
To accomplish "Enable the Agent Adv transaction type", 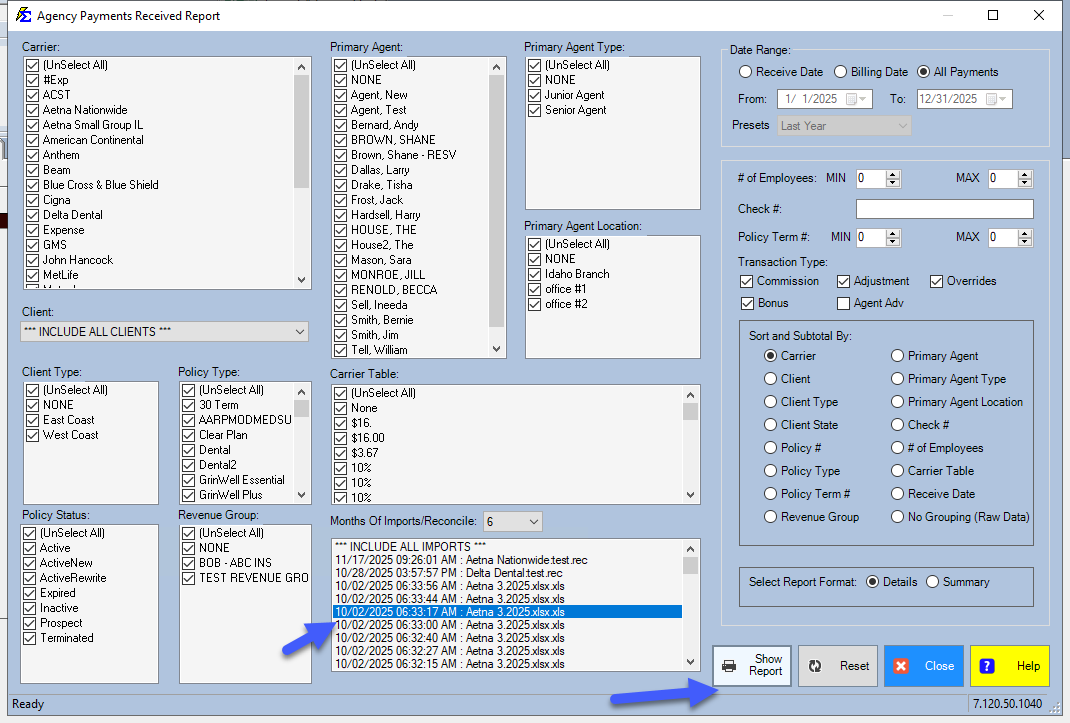I will (845, 303).
